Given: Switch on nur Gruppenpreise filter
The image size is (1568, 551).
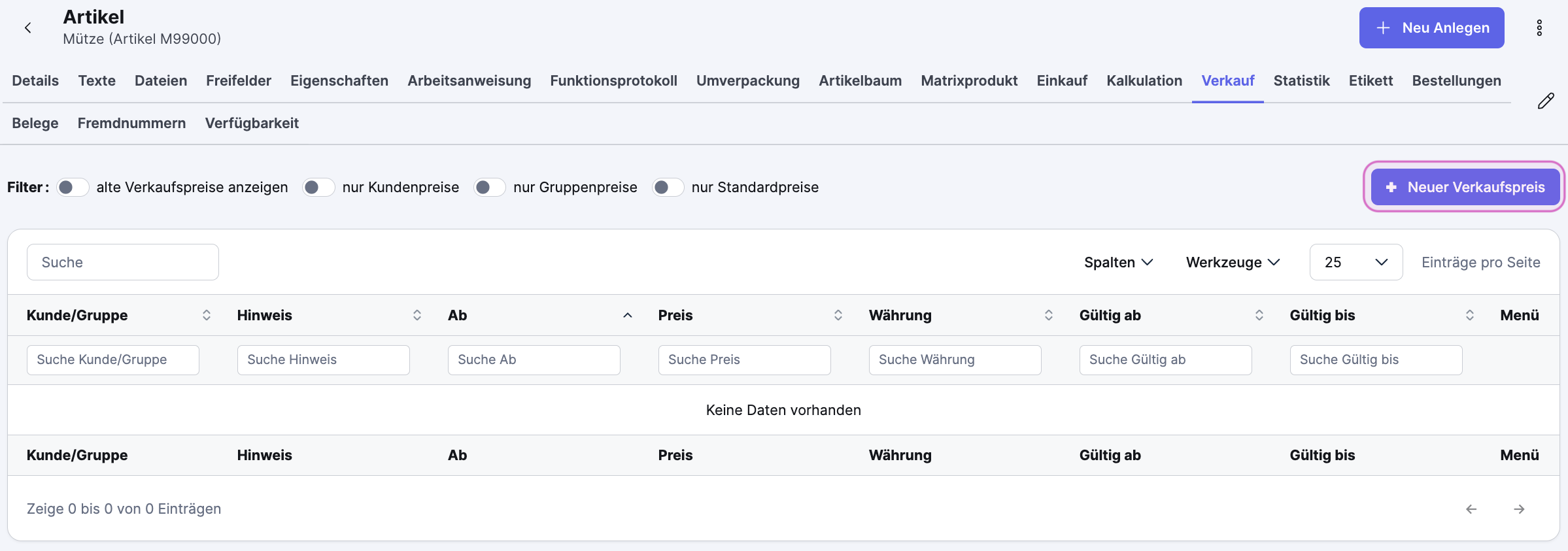Looking at the screenshot, I should point(490,188).
